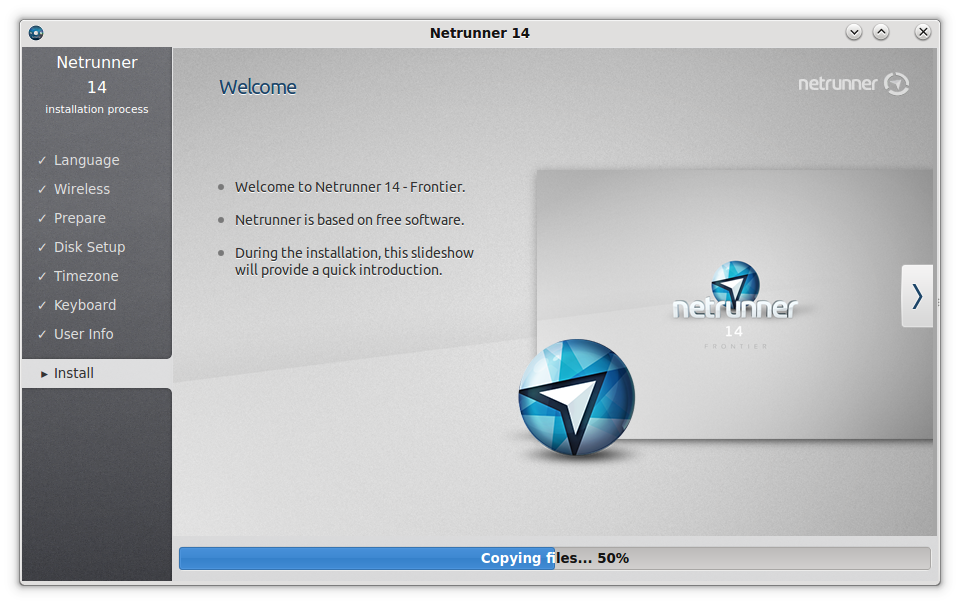Select the current Install step
This screenshot has height=605, width=960.
click(x=97, y=373)
